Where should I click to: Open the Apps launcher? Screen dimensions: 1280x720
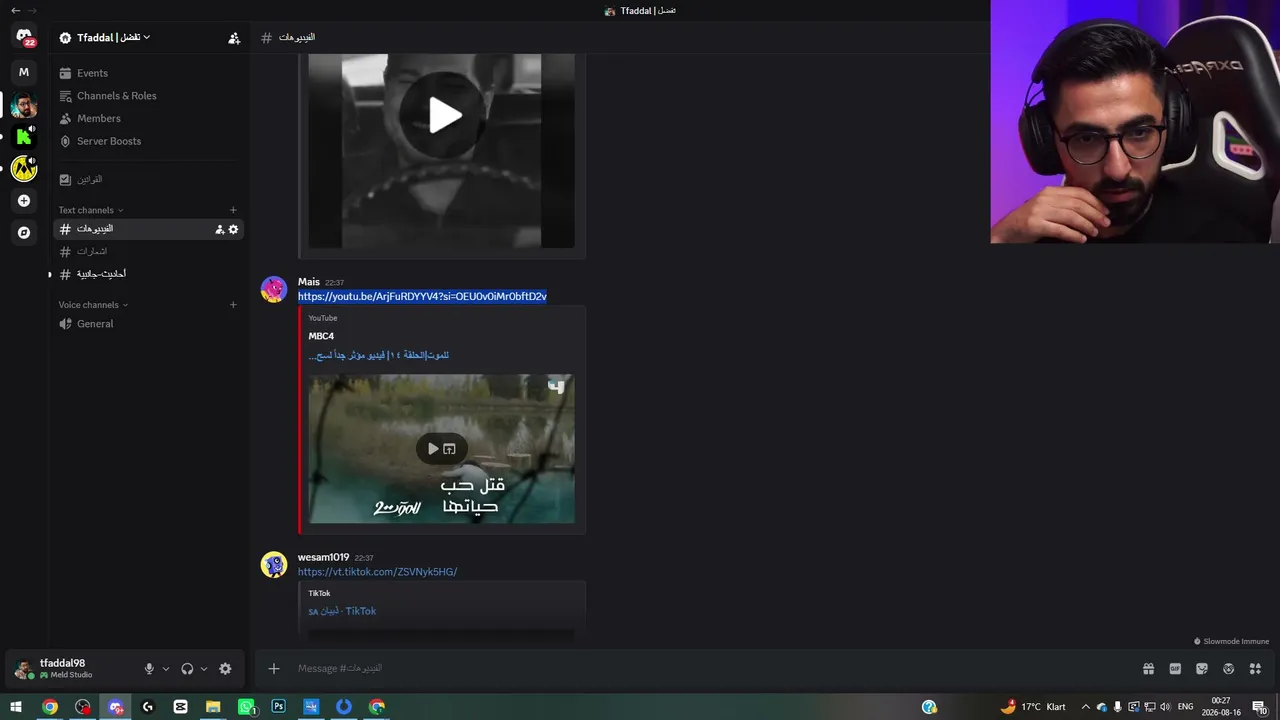tap(1256, 669)
